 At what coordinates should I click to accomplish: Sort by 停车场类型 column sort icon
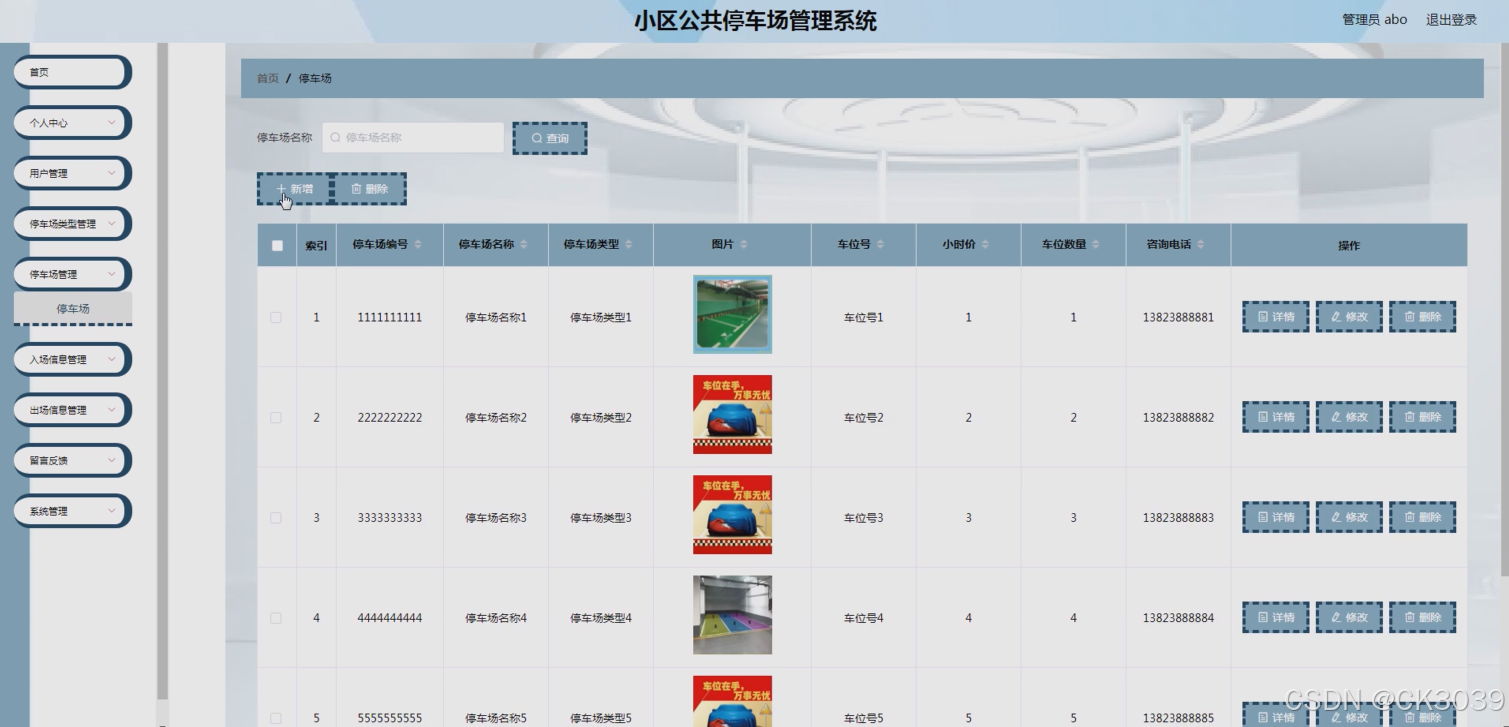click(629, 245)
